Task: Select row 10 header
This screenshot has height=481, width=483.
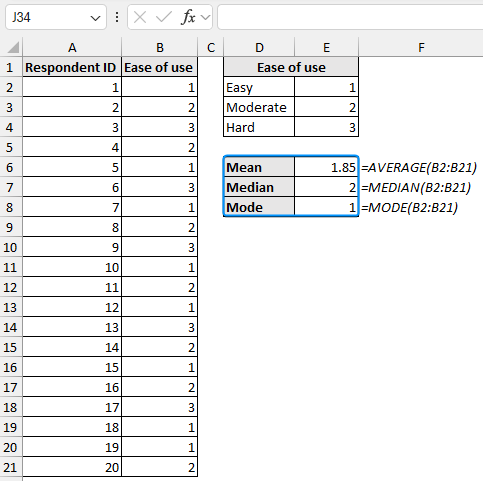Action: 10,247
